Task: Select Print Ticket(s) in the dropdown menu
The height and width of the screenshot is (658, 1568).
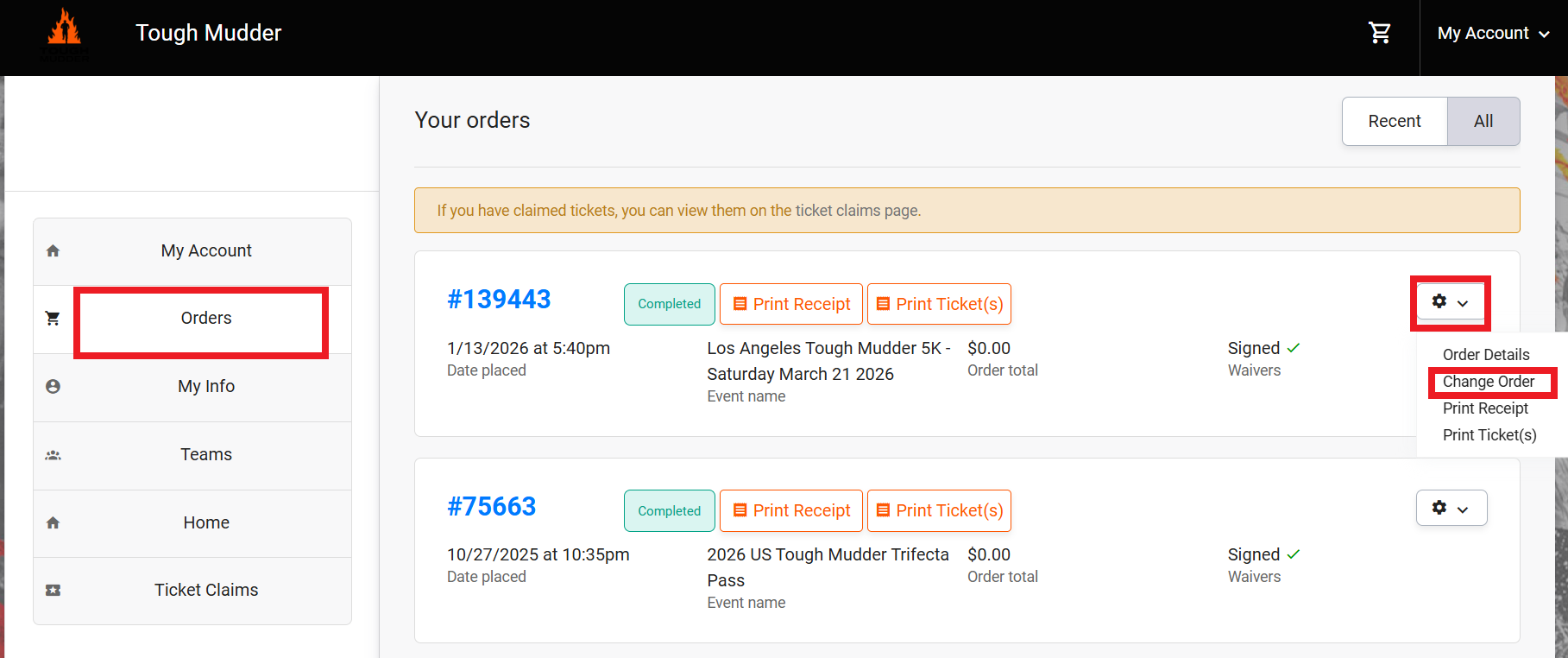Action: tap(1489, 435)
